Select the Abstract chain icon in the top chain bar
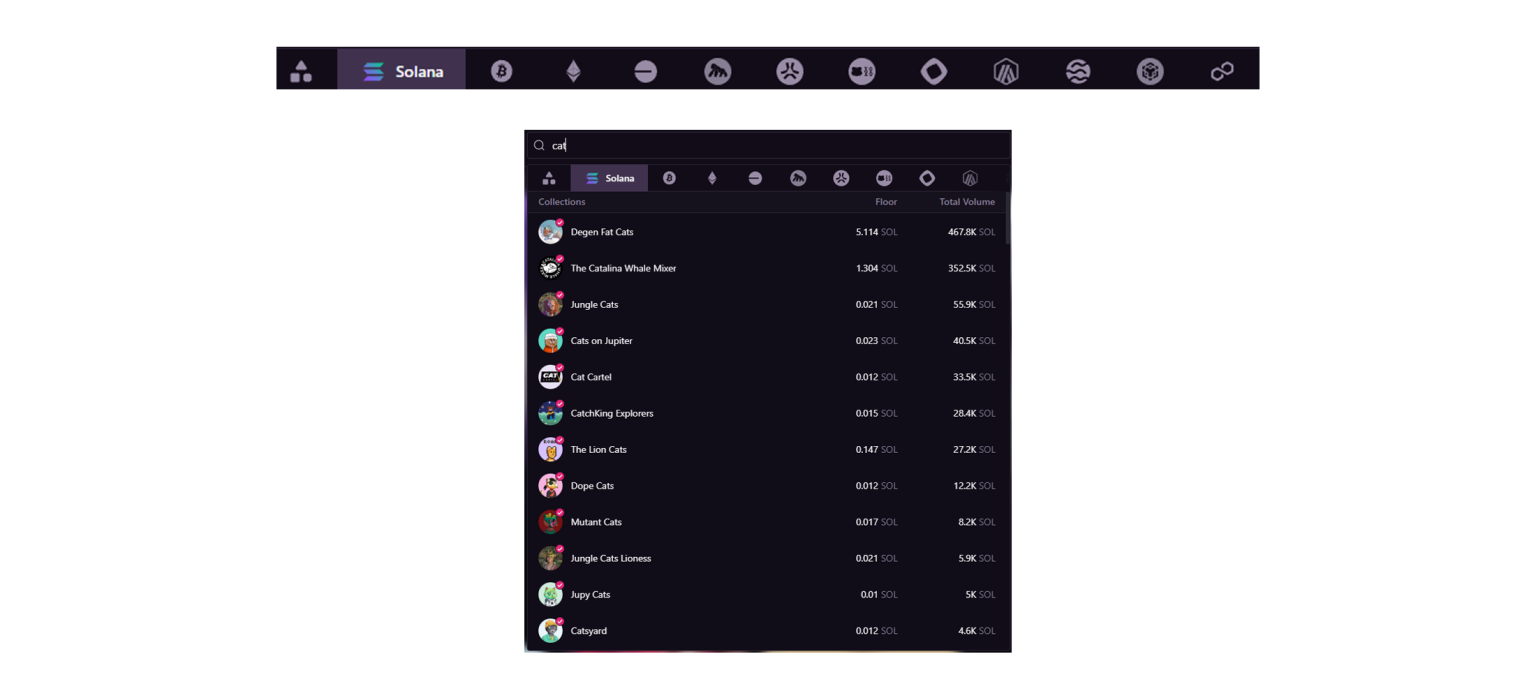The width and height of the screenshot is (1536, 698). point(789,71)
